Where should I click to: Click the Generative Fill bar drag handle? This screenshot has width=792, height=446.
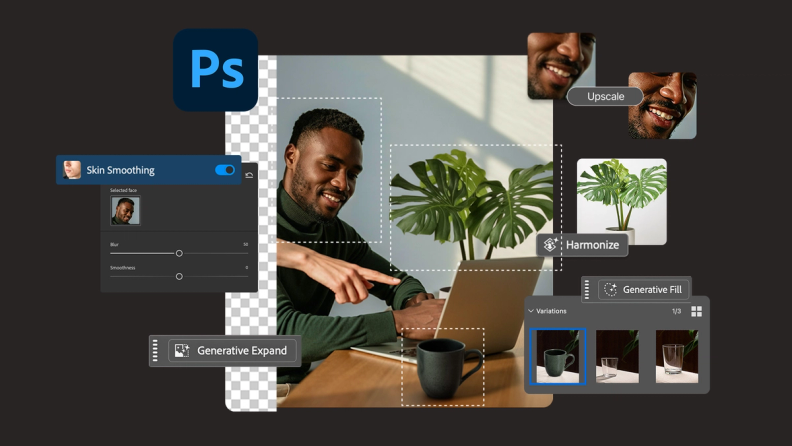click(586, 289)
